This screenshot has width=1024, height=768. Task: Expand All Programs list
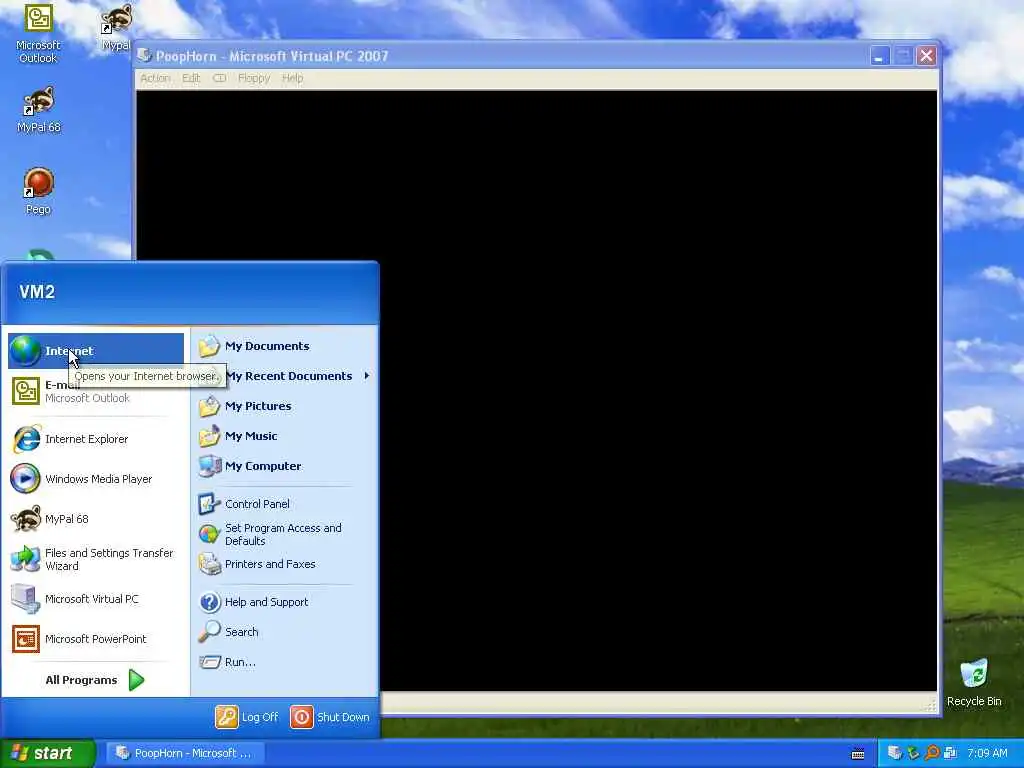[95, 680]
